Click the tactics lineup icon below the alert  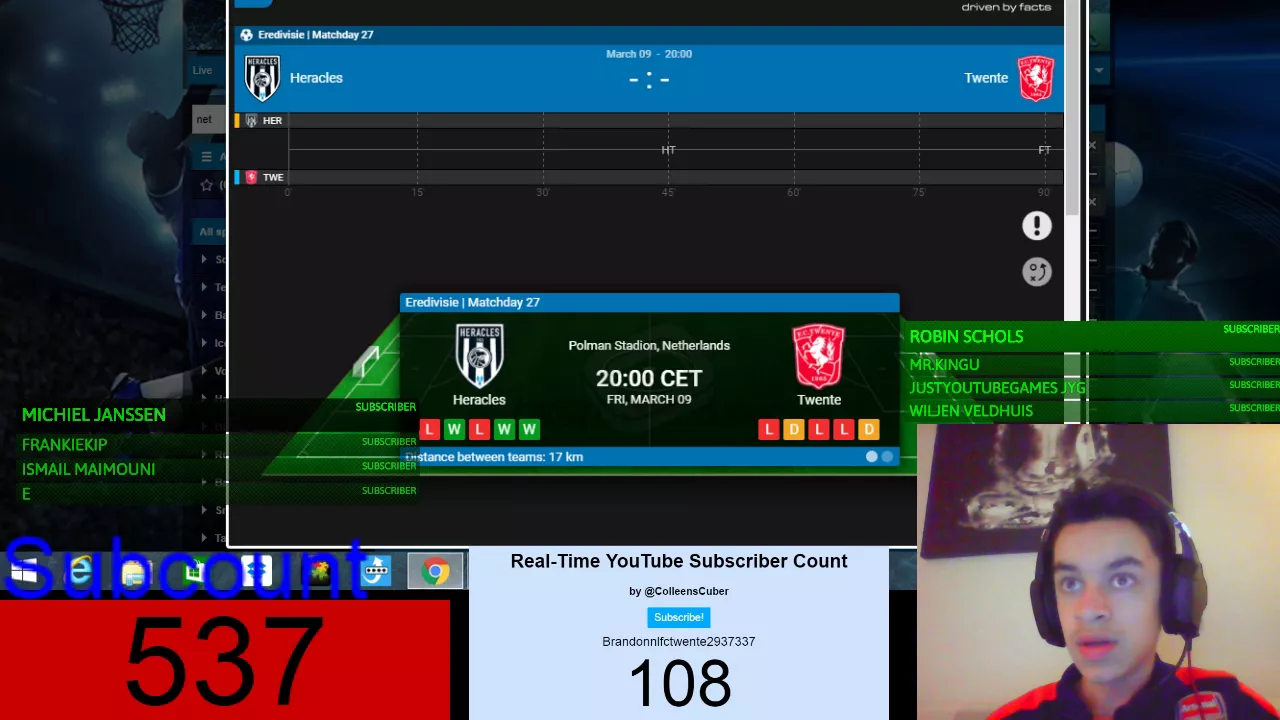pos(1037,272)
